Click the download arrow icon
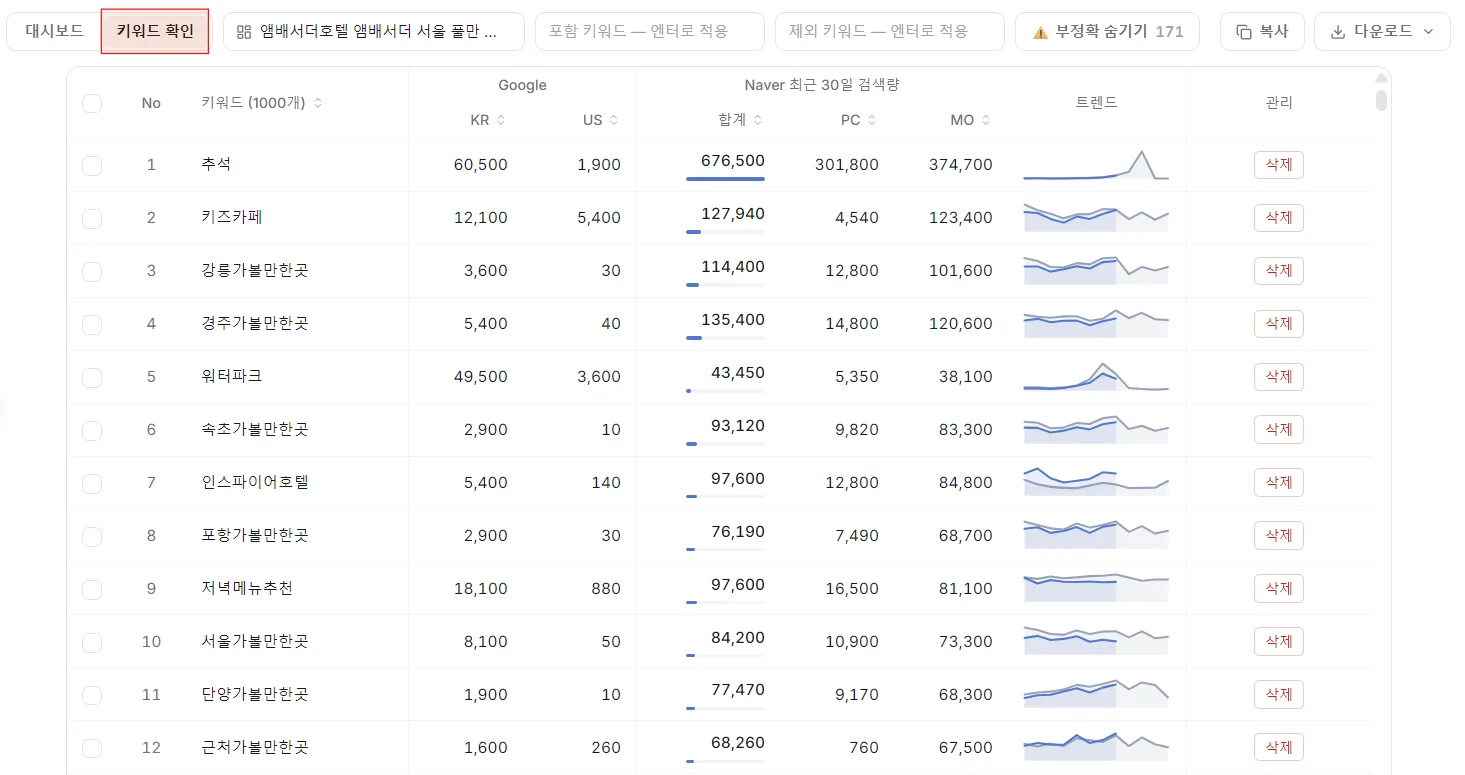Viewport: 1465px width, 775px height. (1338, 32)
